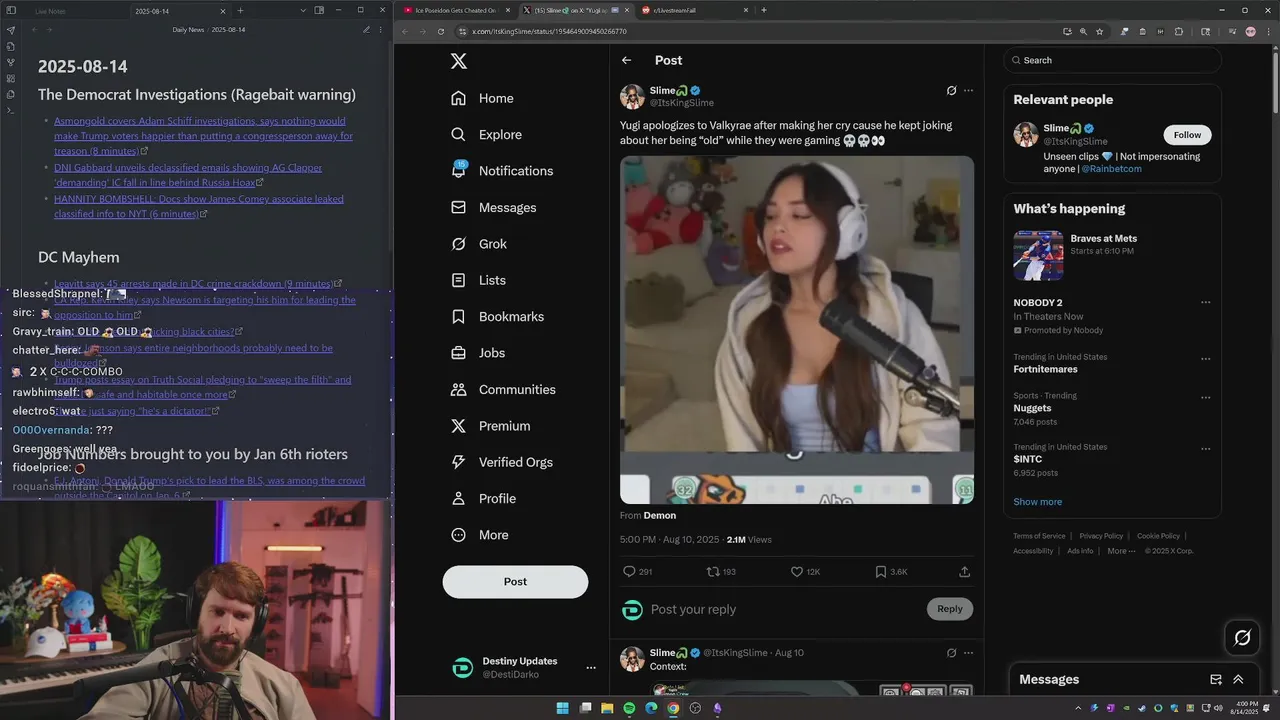The width and height of the screenshot is (1280, 720).
Task: Open the More footer link dropdown
Action: [x=1122, y=551]
